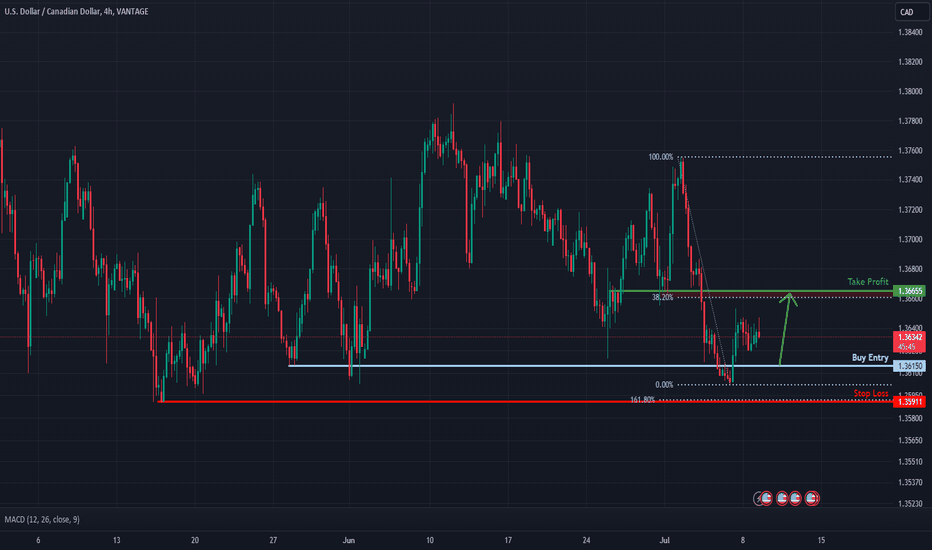The width and height of the screenshot is (932, 550).
Task: Click the 1.35510 price axis label
Action: pos(910,461)
